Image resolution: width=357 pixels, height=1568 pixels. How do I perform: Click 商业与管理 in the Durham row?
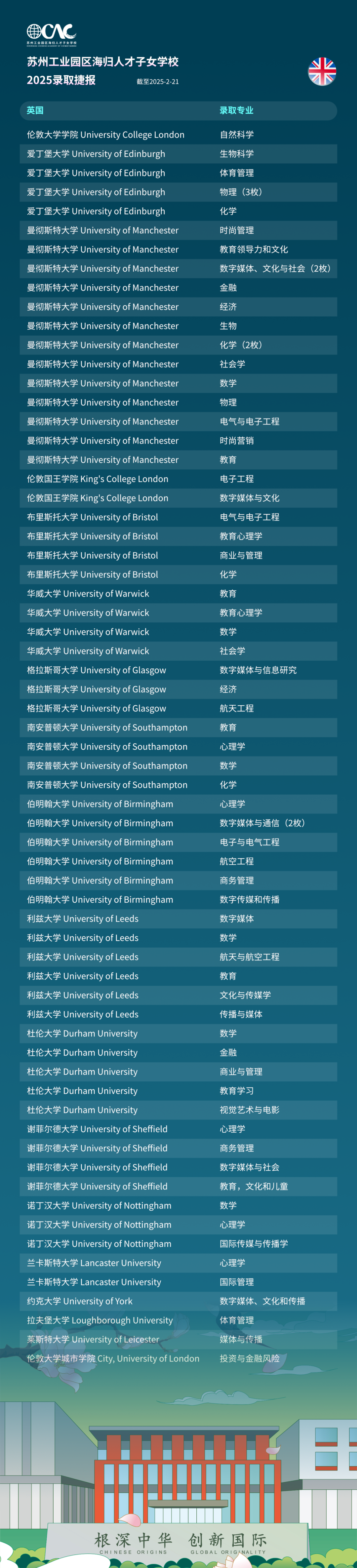241,1072
